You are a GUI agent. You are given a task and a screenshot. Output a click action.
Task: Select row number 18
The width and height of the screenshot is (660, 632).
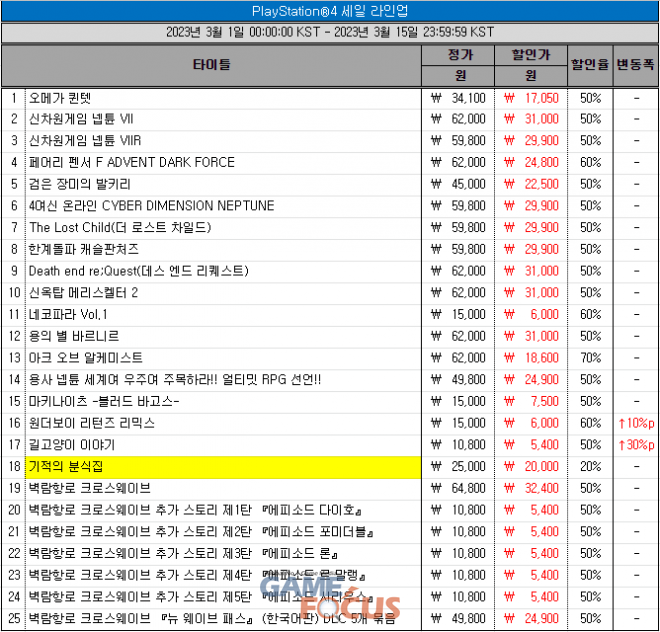[14, 467]
